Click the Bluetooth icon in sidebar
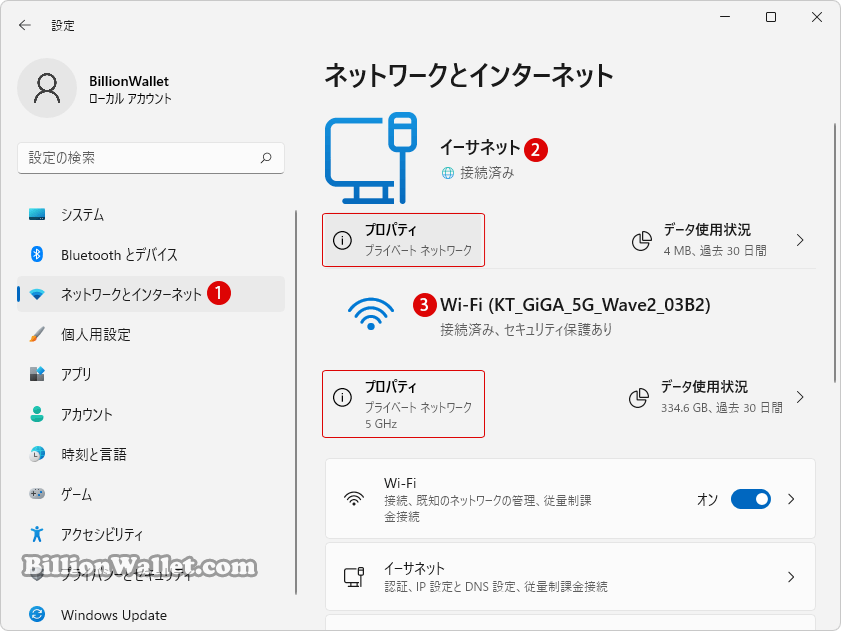Image resolution: width=841 pixels, height=631 pixels. [37, 254]
